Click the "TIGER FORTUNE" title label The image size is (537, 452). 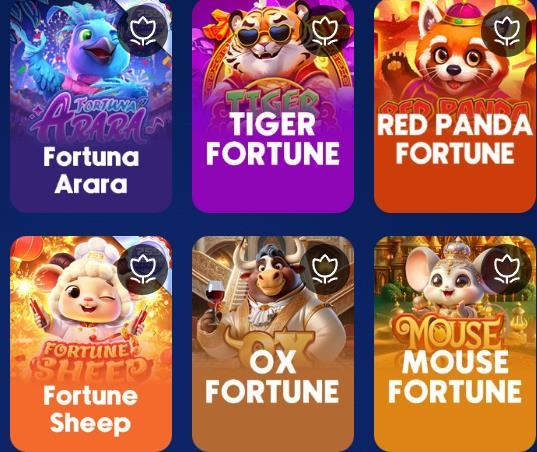[273, 138]
